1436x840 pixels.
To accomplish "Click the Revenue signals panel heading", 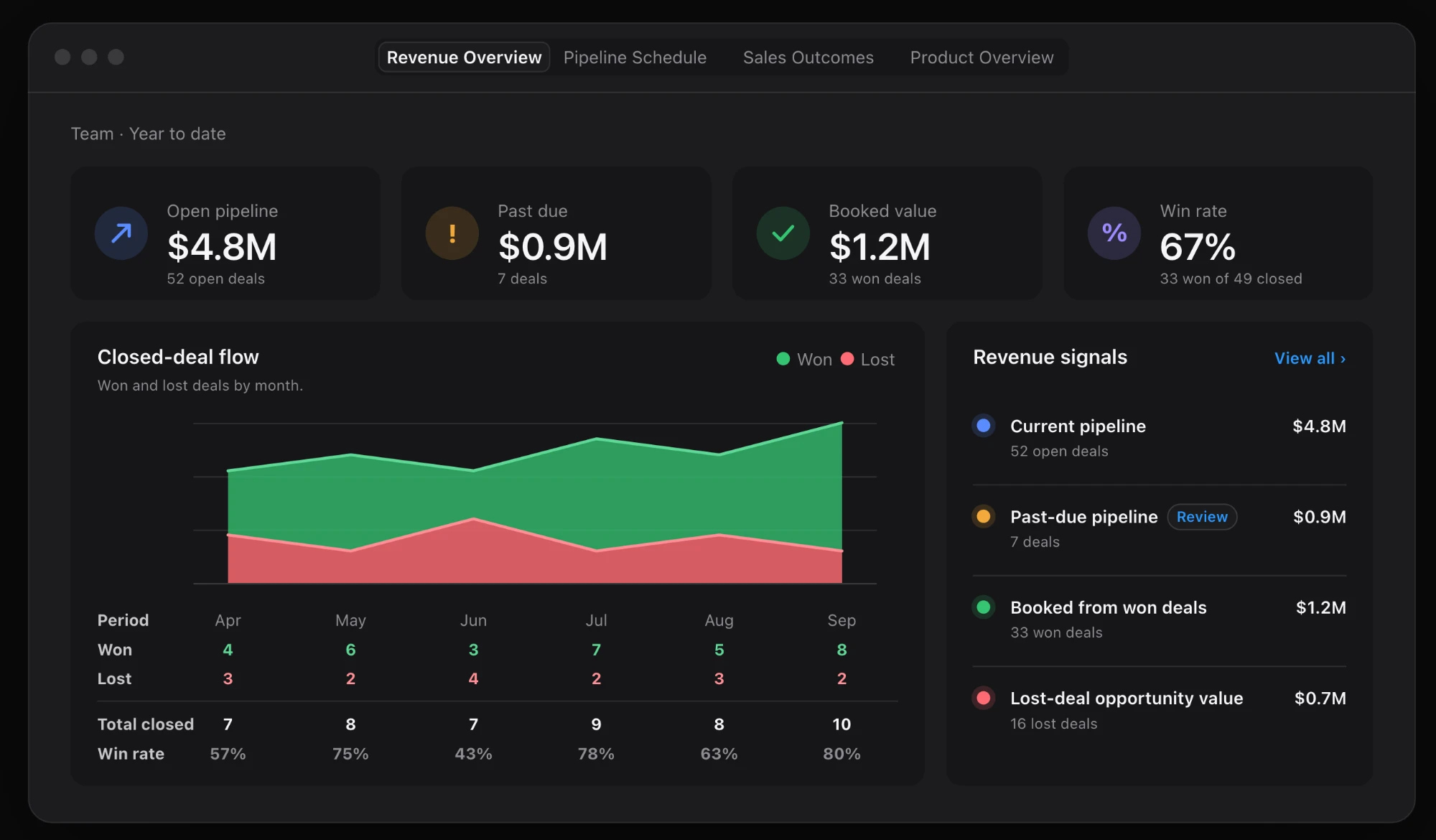I will pyautogui.click(x=1050, y=357).
